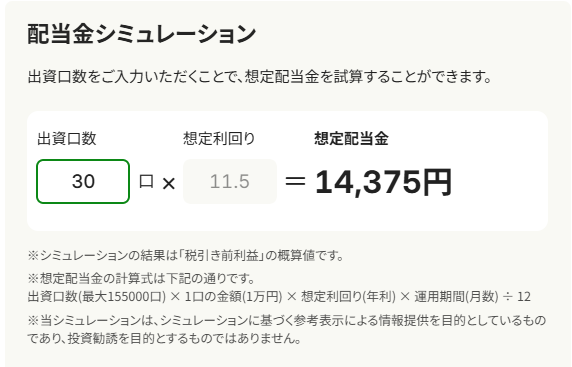This screenshot has width=572, height=367.
Task: Click the 1口の金額(1万円) part of formula
Action: point(233,297)
